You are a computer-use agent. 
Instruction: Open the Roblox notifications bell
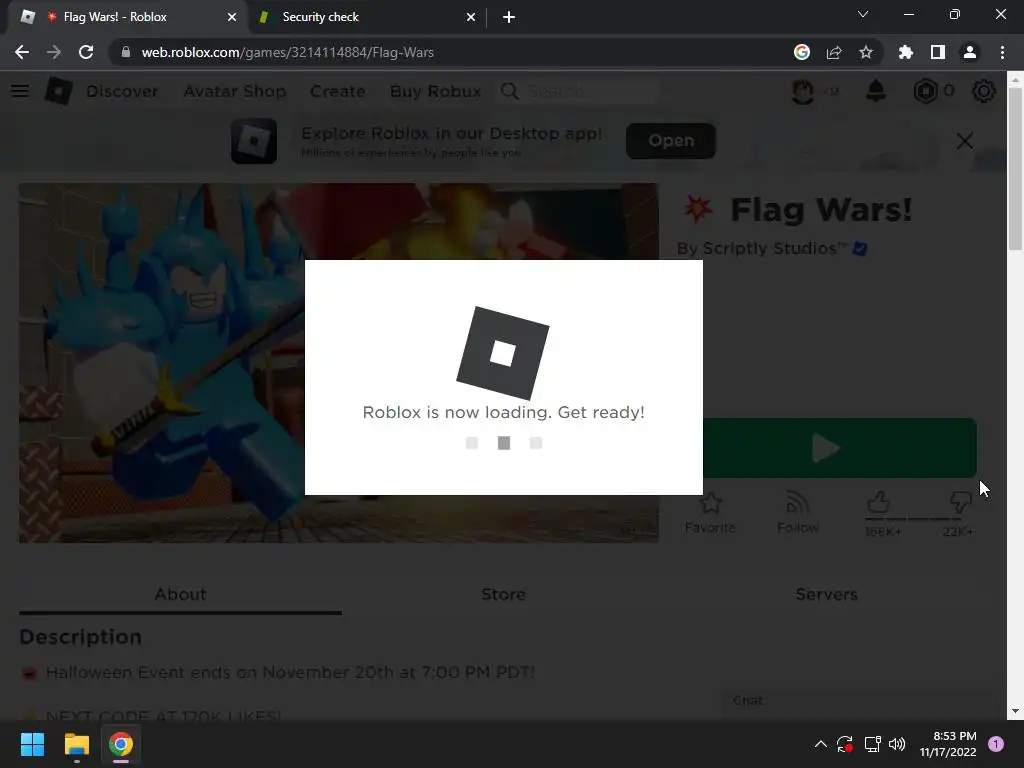tap(876, 91)
